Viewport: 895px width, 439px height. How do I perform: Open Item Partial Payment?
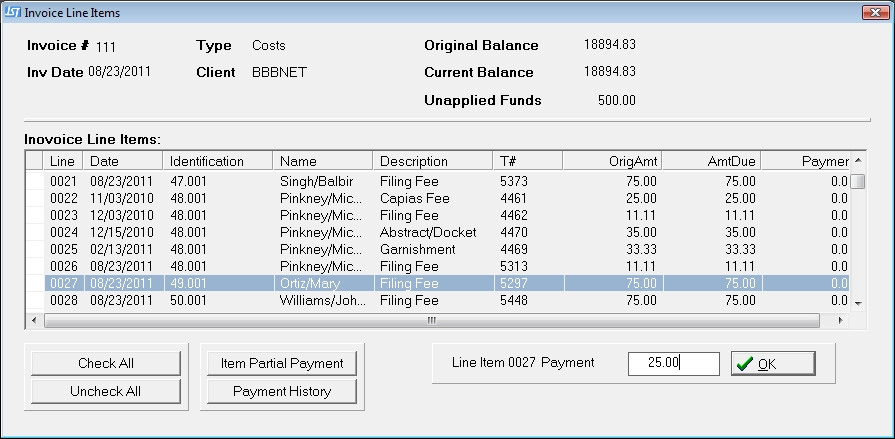tap(282, 363)
